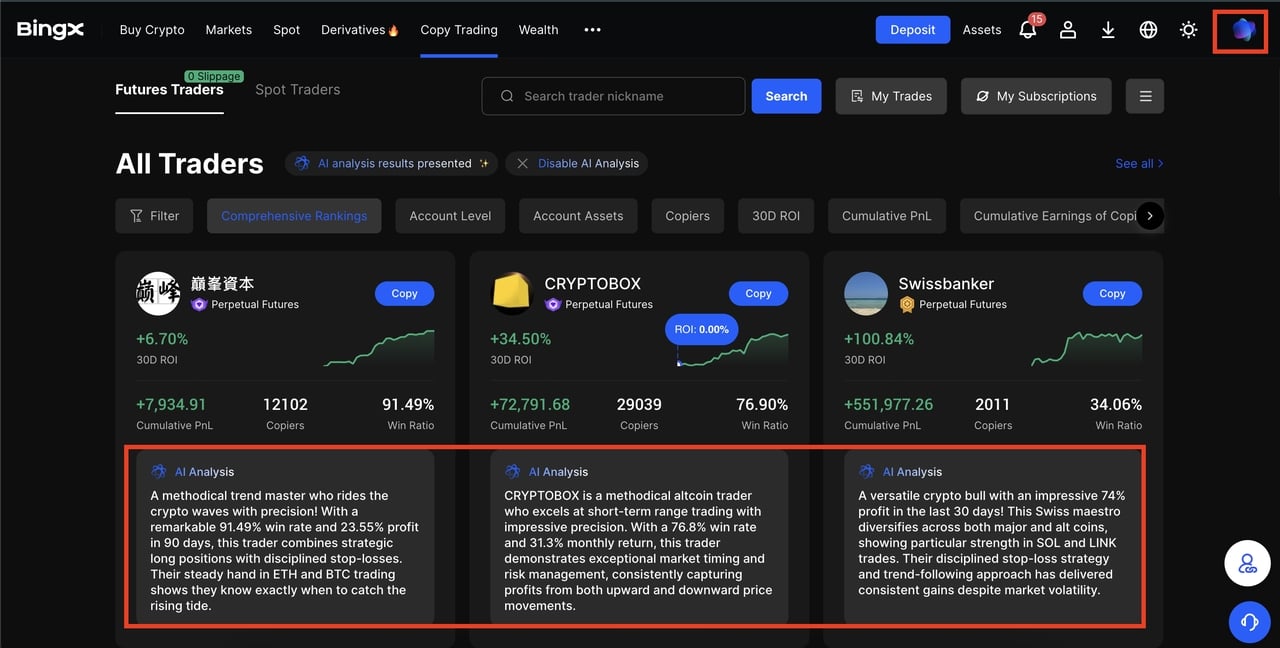Viewport: 1280px width, 648px height.
Task: Click the +551,977.26 Cumulative PnL value
Action: tap(888, 404)
